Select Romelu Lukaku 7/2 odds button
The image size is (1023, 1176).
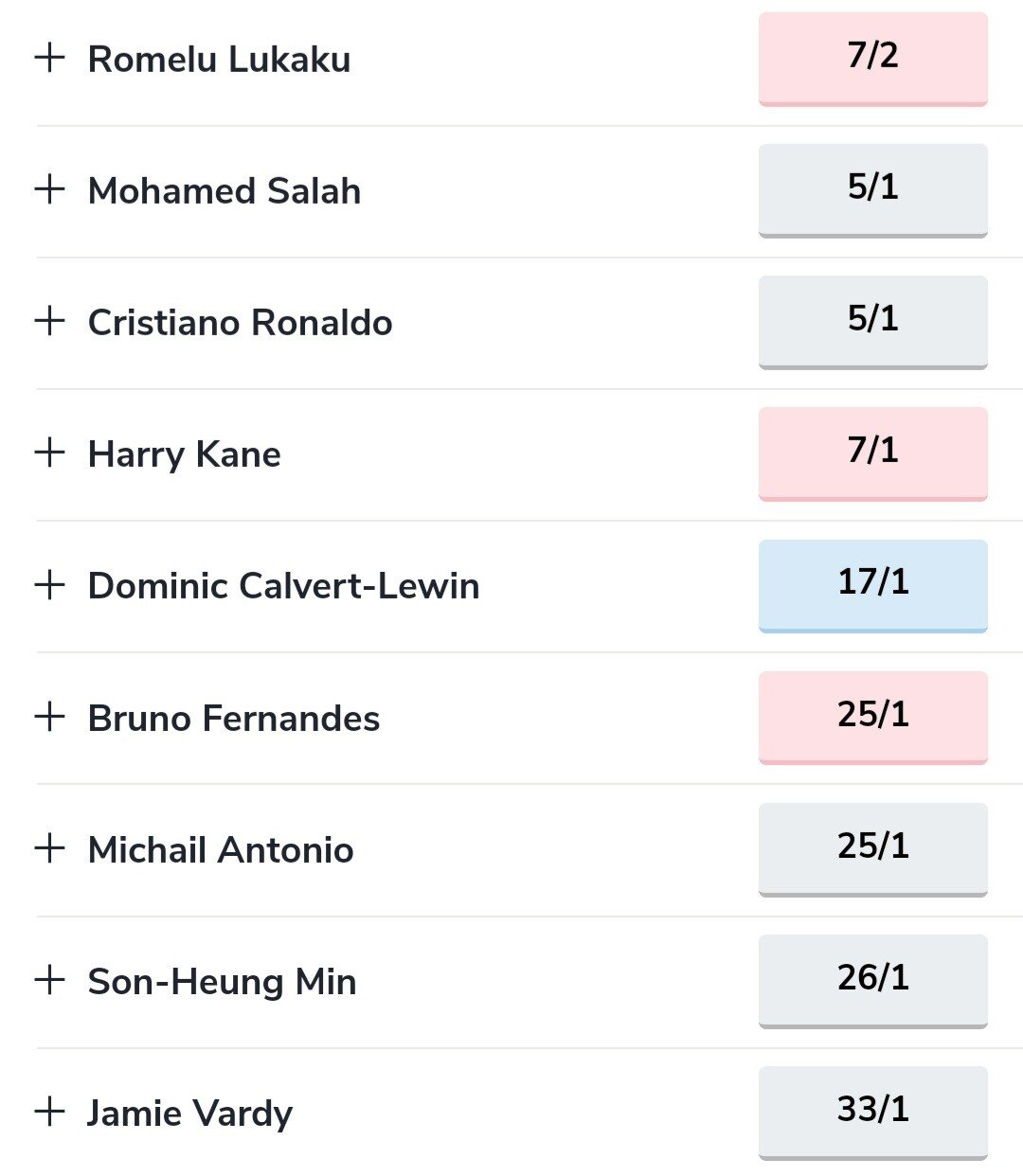872,58
